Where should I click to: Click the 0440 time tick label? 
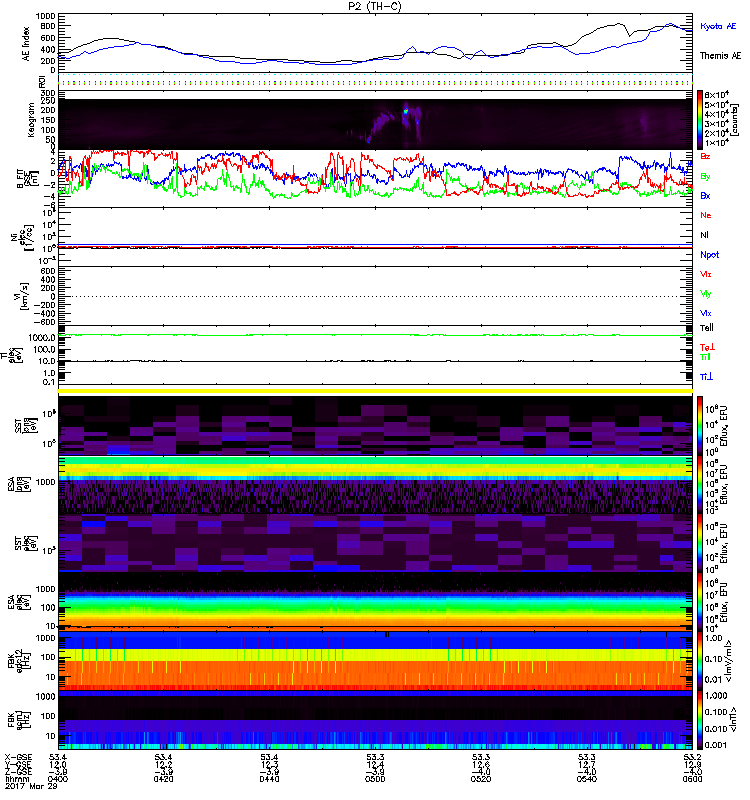click(269, 779)
